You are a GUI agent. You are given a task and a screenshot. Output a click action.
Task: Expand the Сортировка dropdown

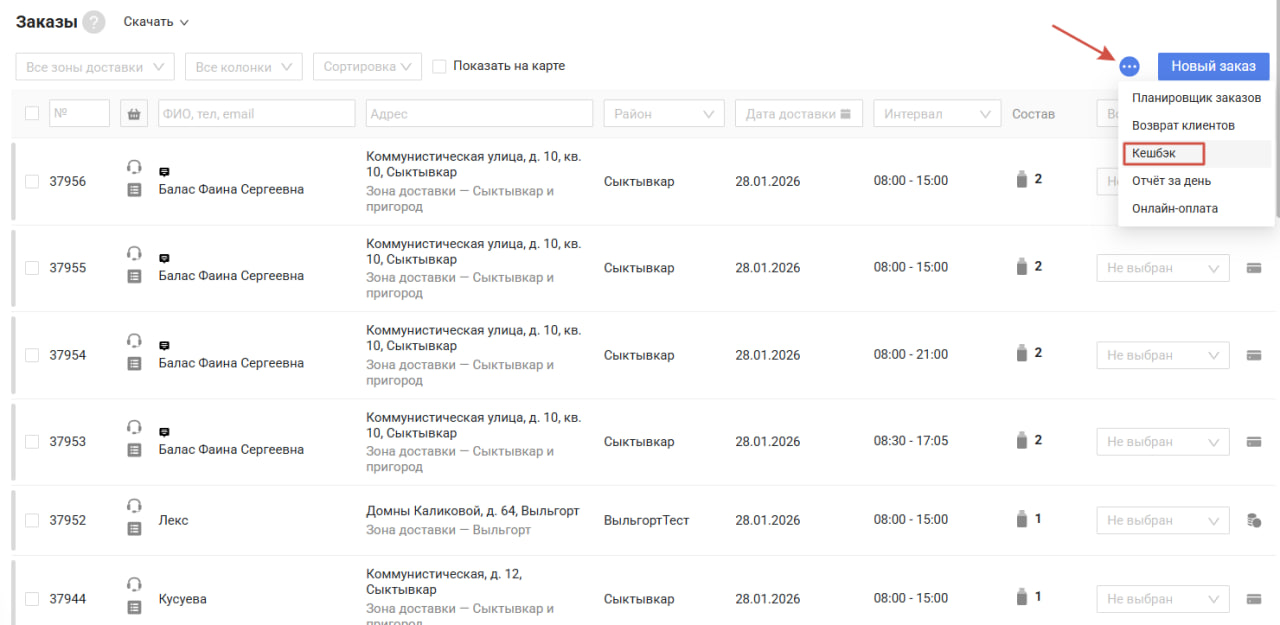(x=367, y=67)
